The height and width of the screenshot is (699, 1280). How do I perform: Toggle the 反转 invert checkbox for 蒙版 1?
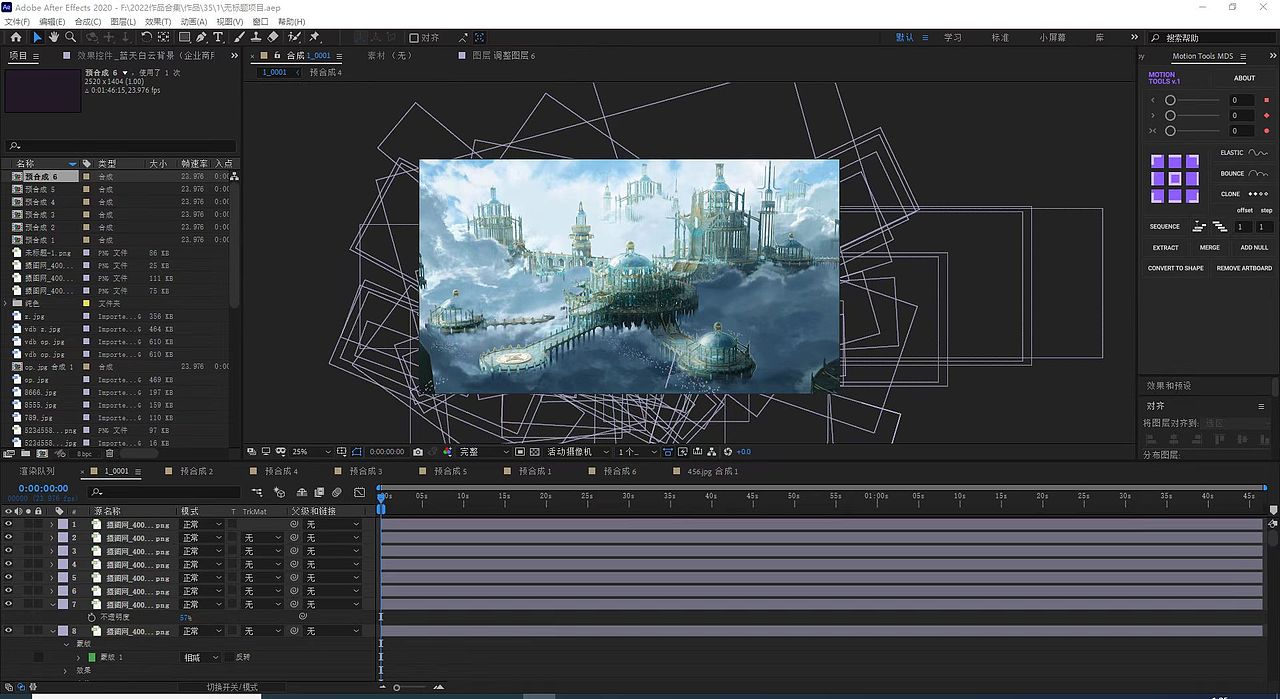tap(230, 657)
